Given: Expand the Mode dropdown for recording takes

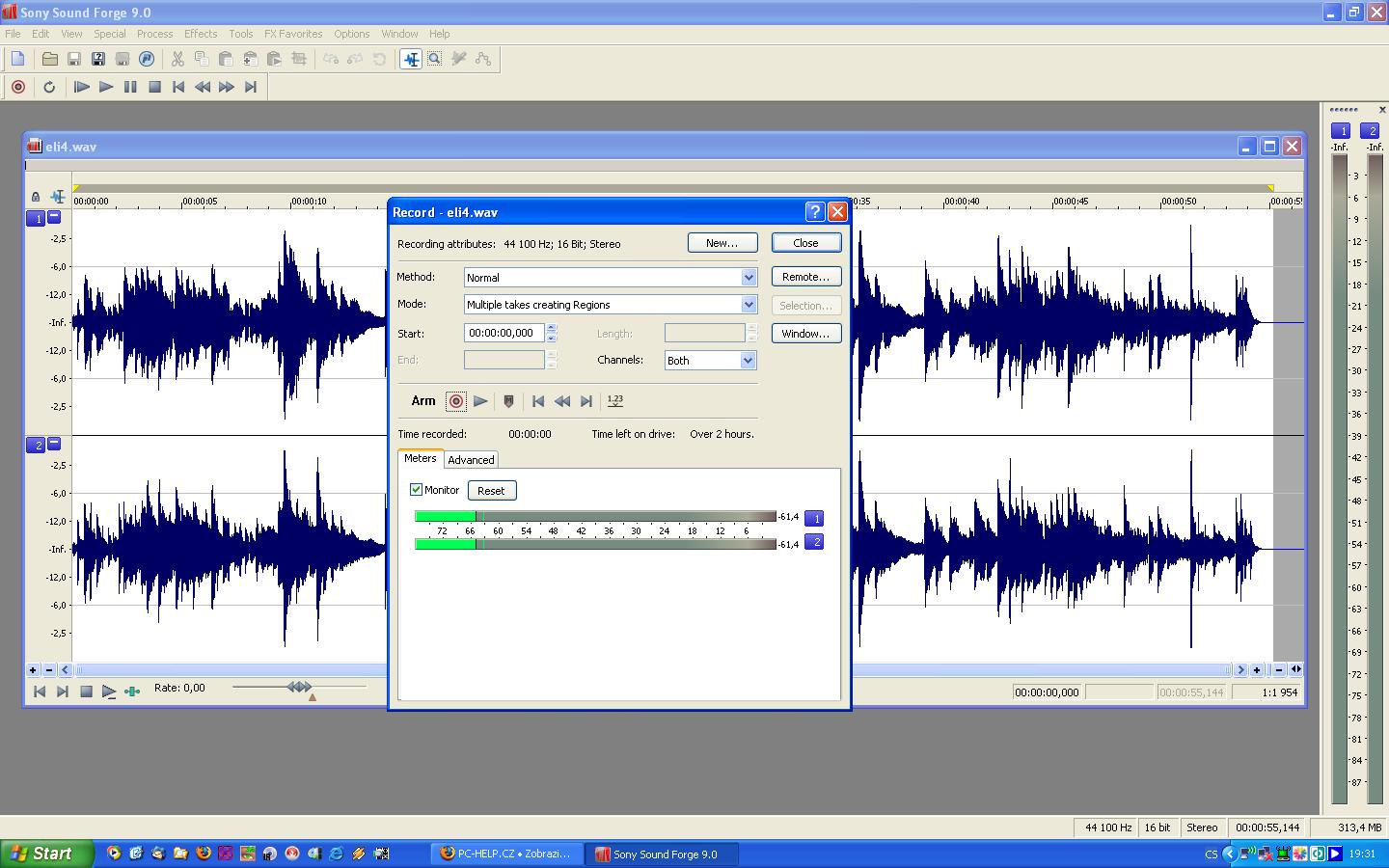Looking at the screenshot, I should (748, 305).
